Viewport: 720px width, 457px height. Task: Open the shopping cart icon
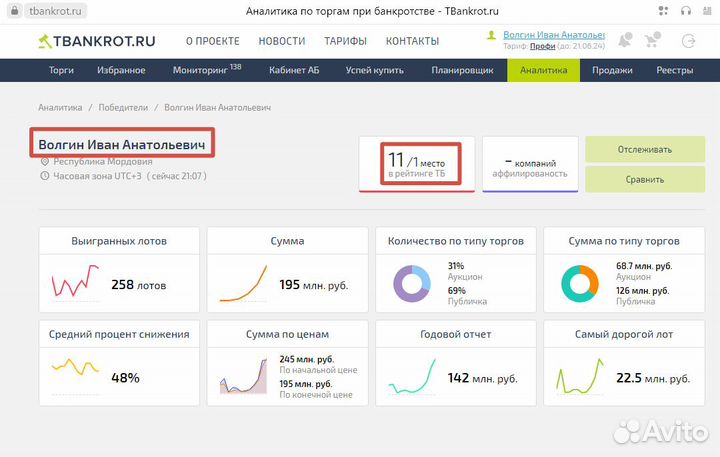[655, 42]
